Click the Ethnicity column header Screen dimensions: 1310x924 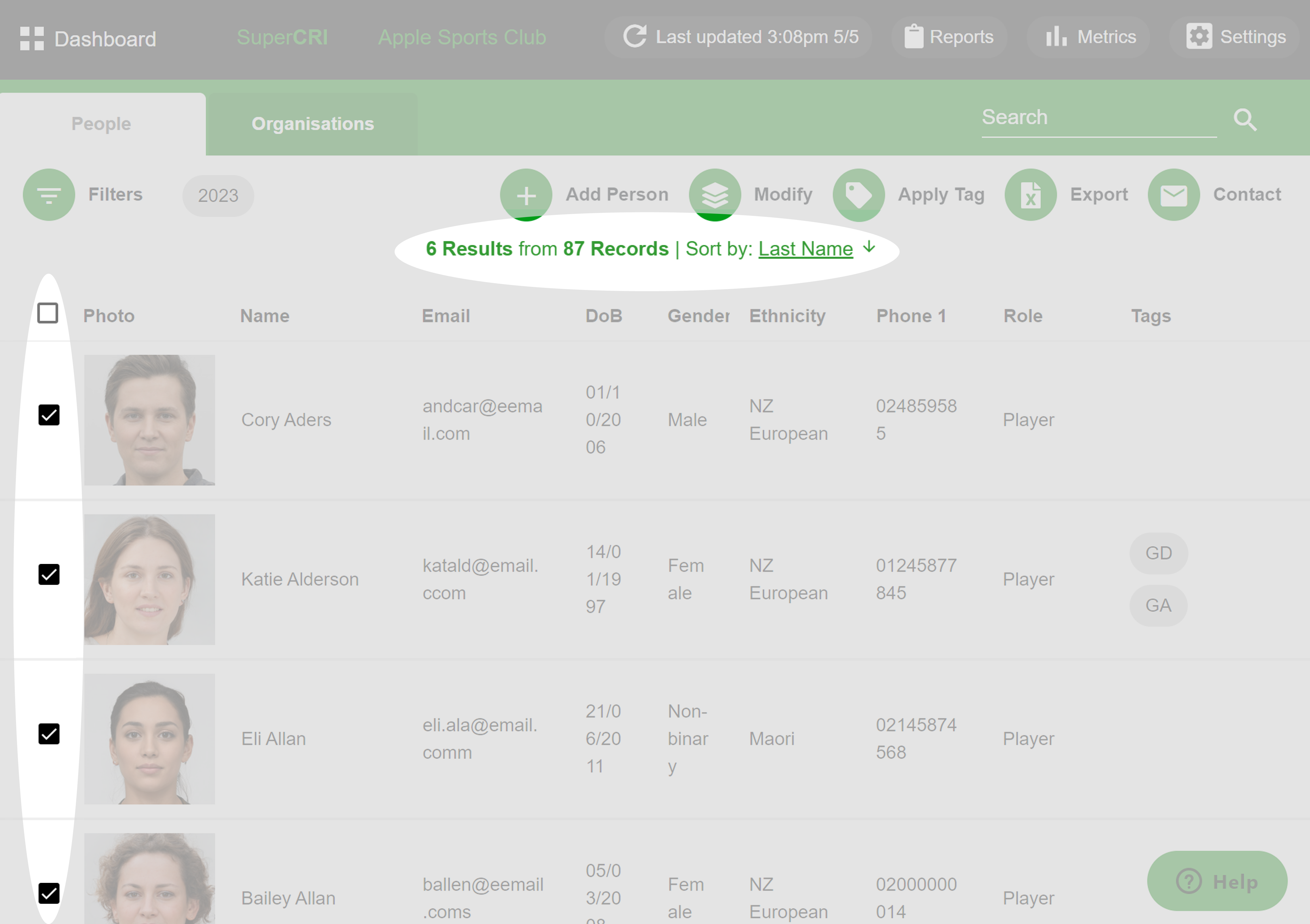coord(787,316)
